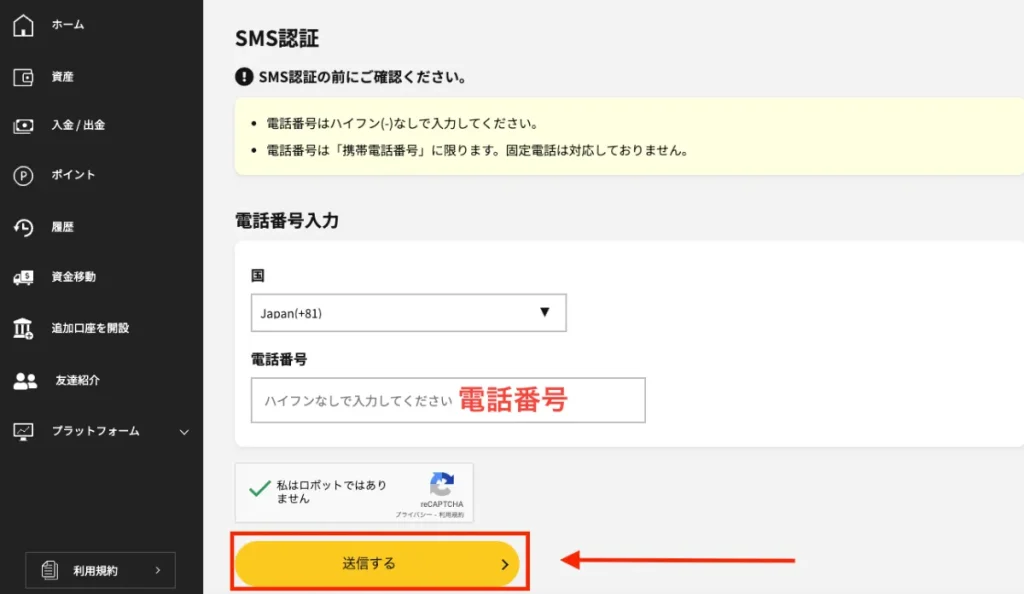The width and height of the screenshot is (1024, 594).
Task: Open the 入金 / 出金 menu item
Action: pos(78,126)
